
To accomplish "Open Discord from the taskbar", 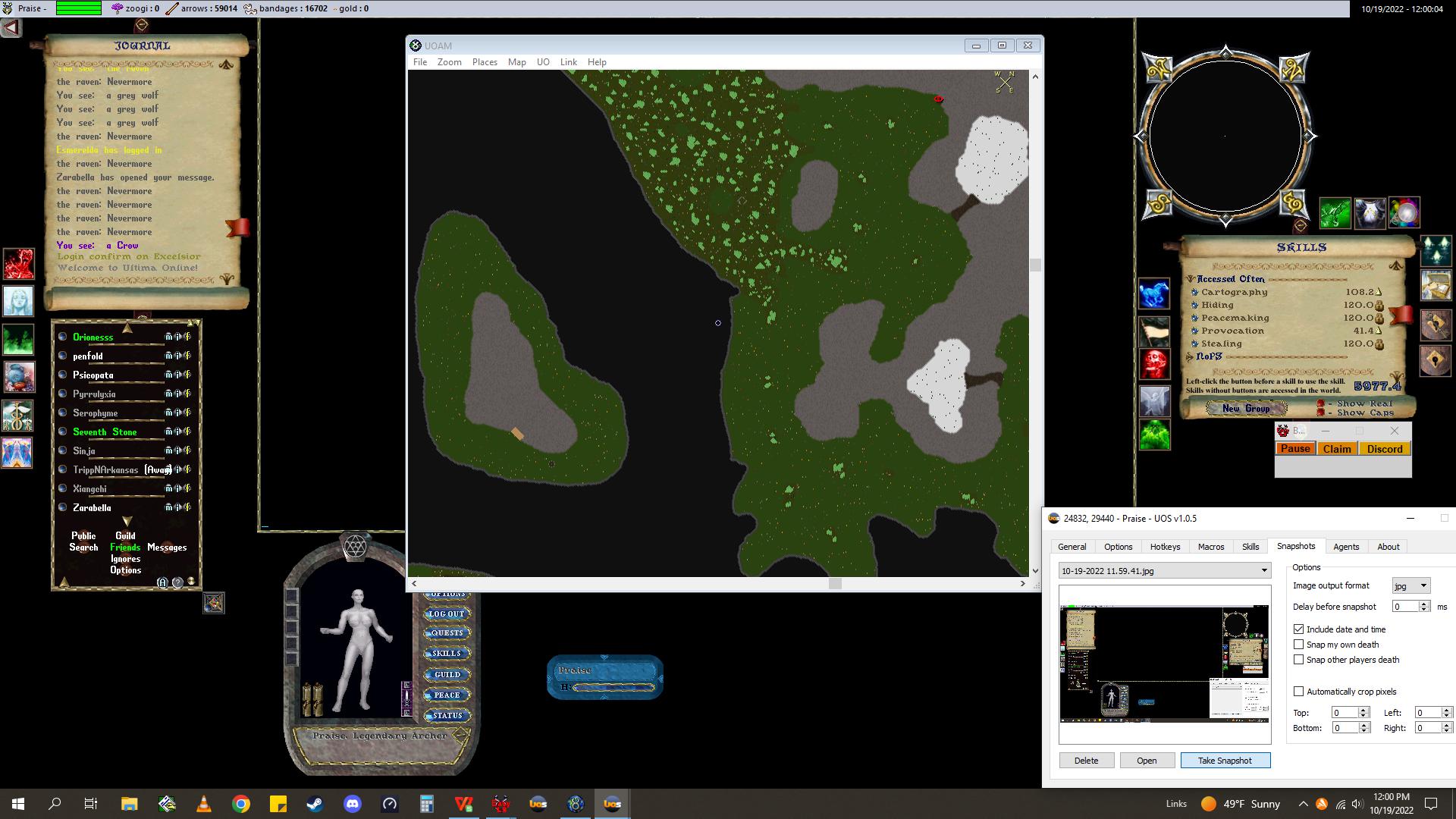I will coord(352,804).
